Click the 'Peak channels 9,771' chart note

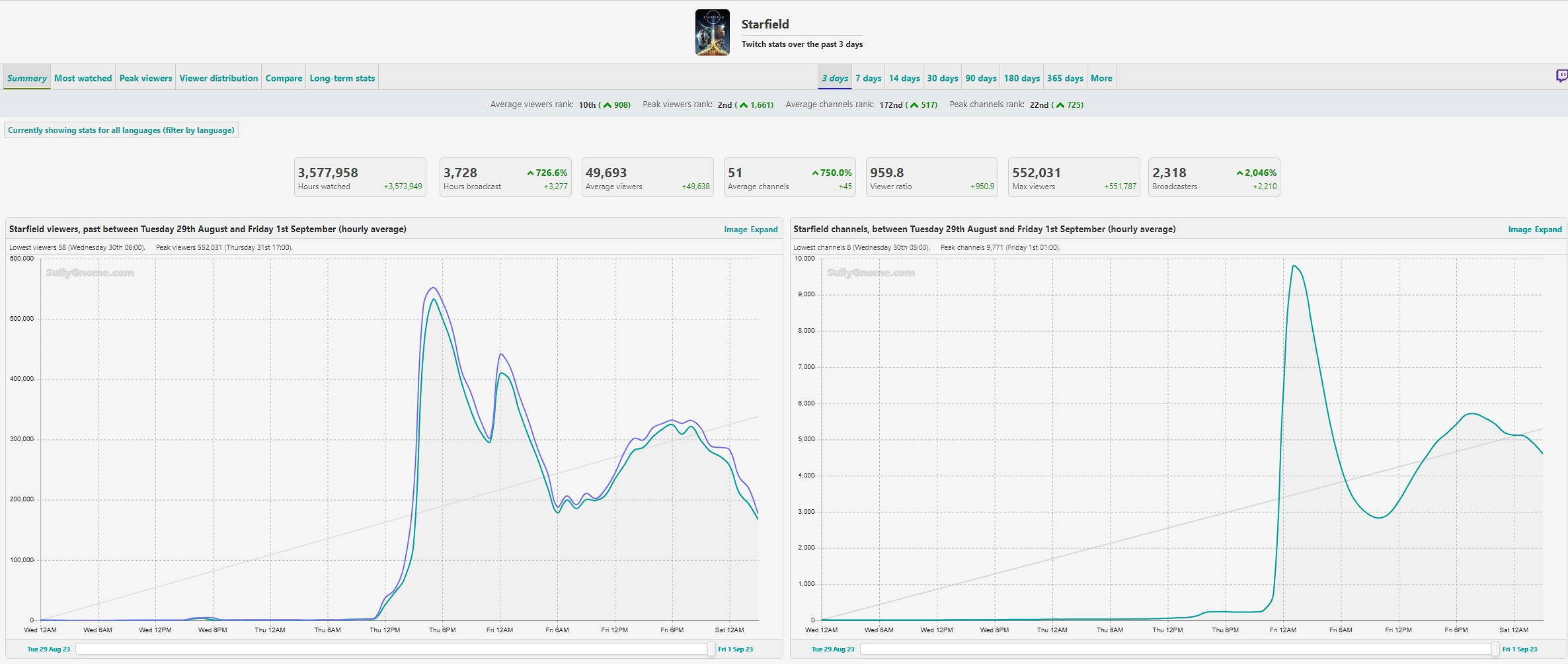coord(1000,247)
